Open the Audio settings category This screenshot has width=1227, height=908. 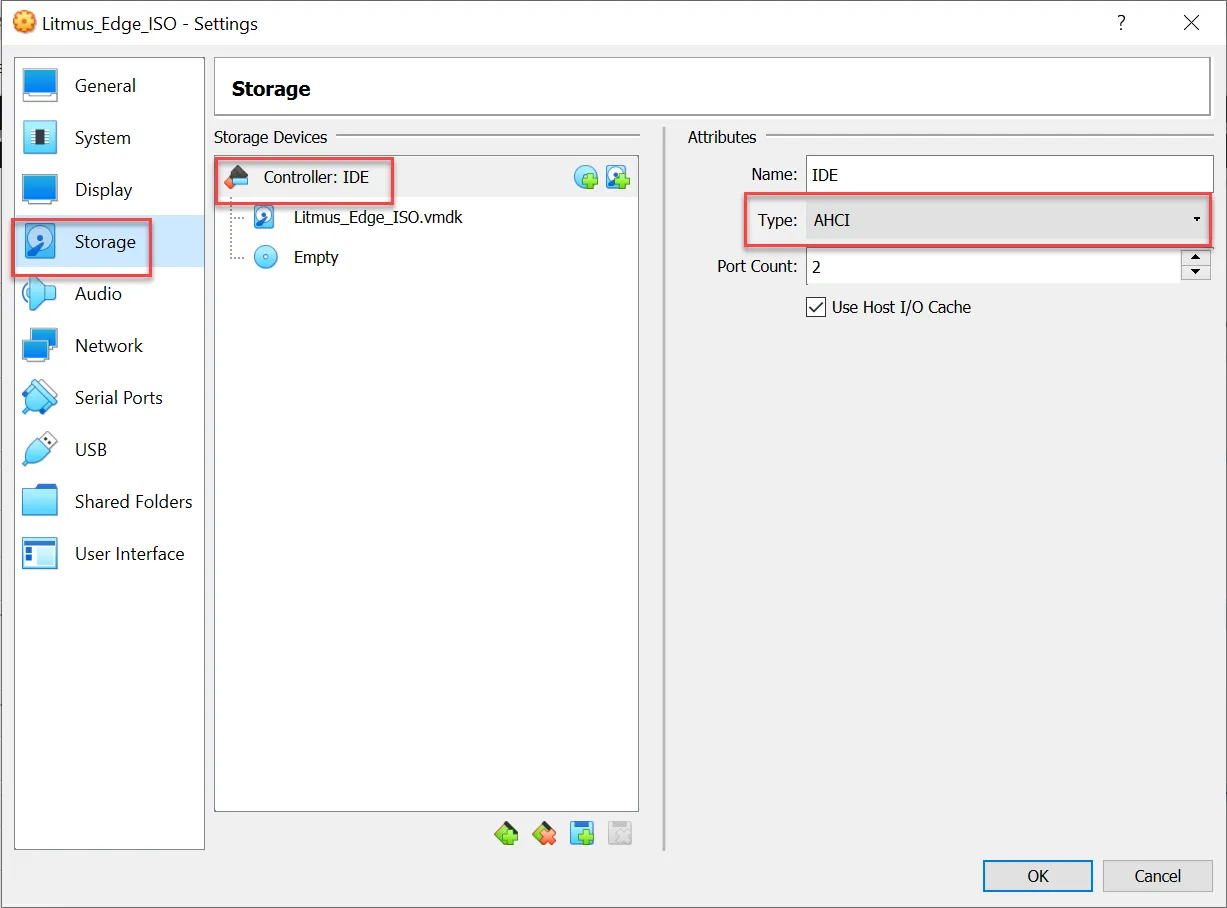(109, 294)
